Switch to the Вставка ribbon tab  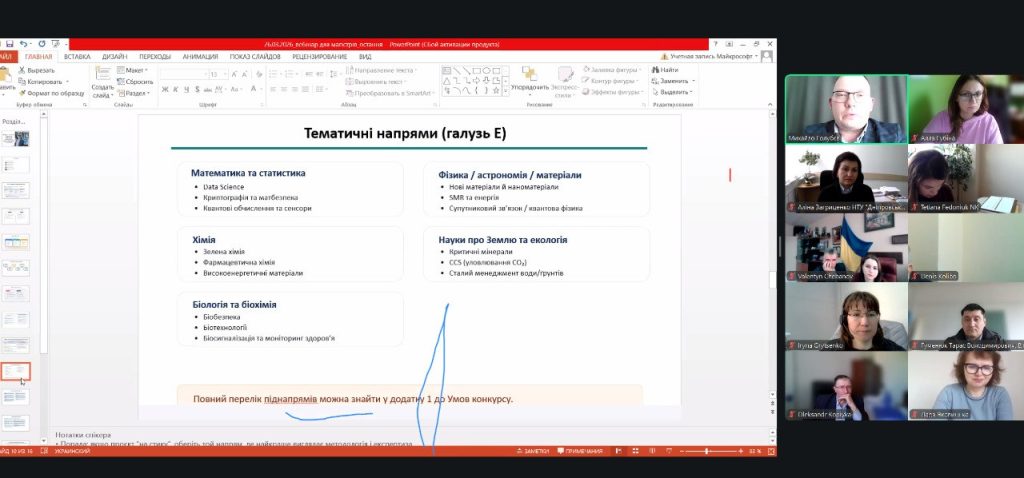click(x=77, y=57)
